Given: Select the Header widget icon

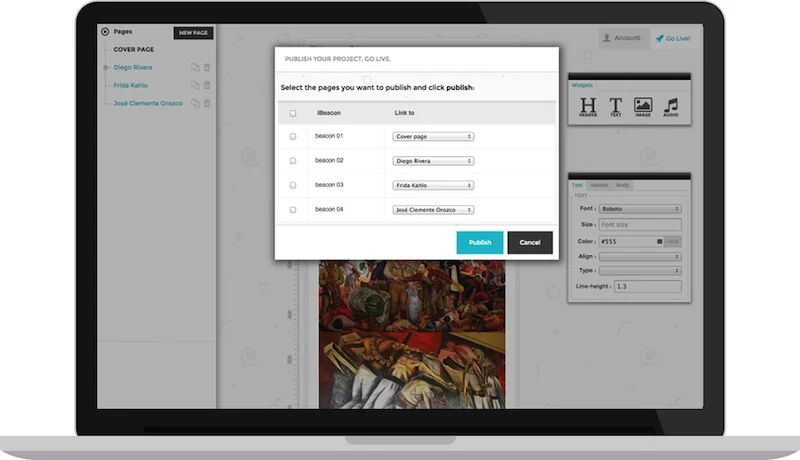Looking at the screenshot, I should (x=588, y=107).
